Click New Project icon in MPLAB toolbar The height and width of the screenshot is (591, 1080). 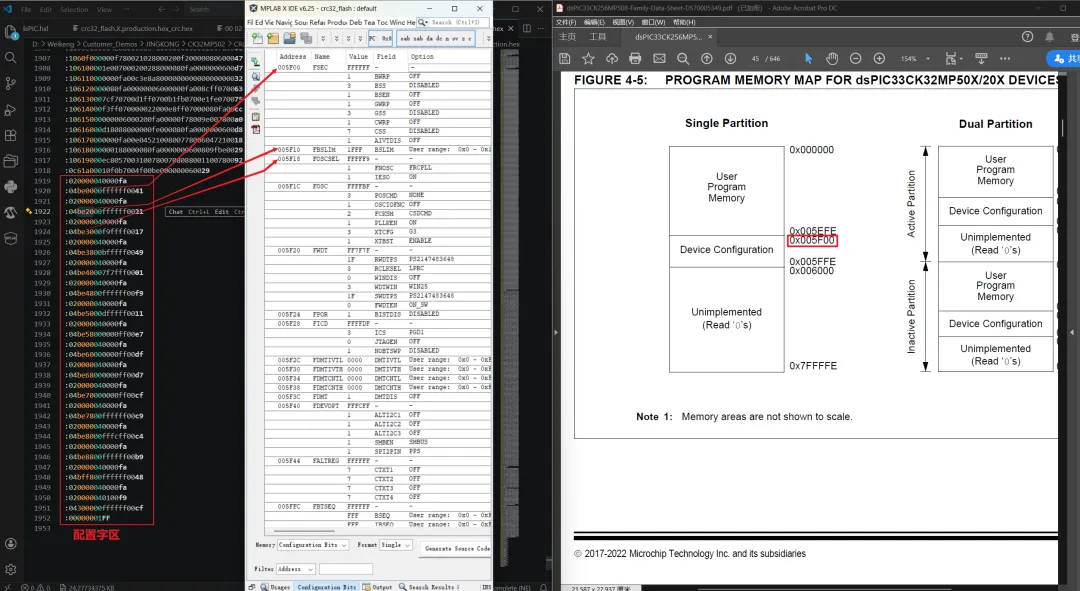tap(273, 39)
